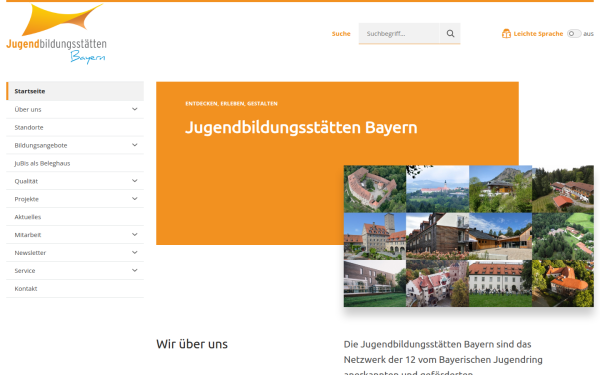The image size is (600, 375).
Task: Expand the Service submenu chevron
Action: click(x=135, y=270)
